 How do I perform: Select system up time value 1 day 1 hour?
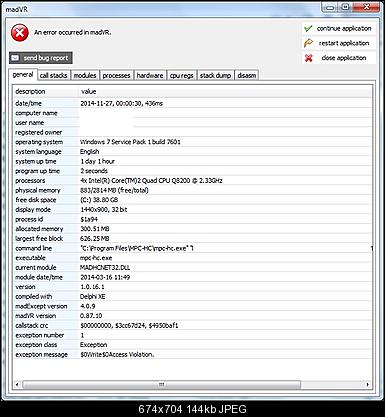[x=97, y=161]
